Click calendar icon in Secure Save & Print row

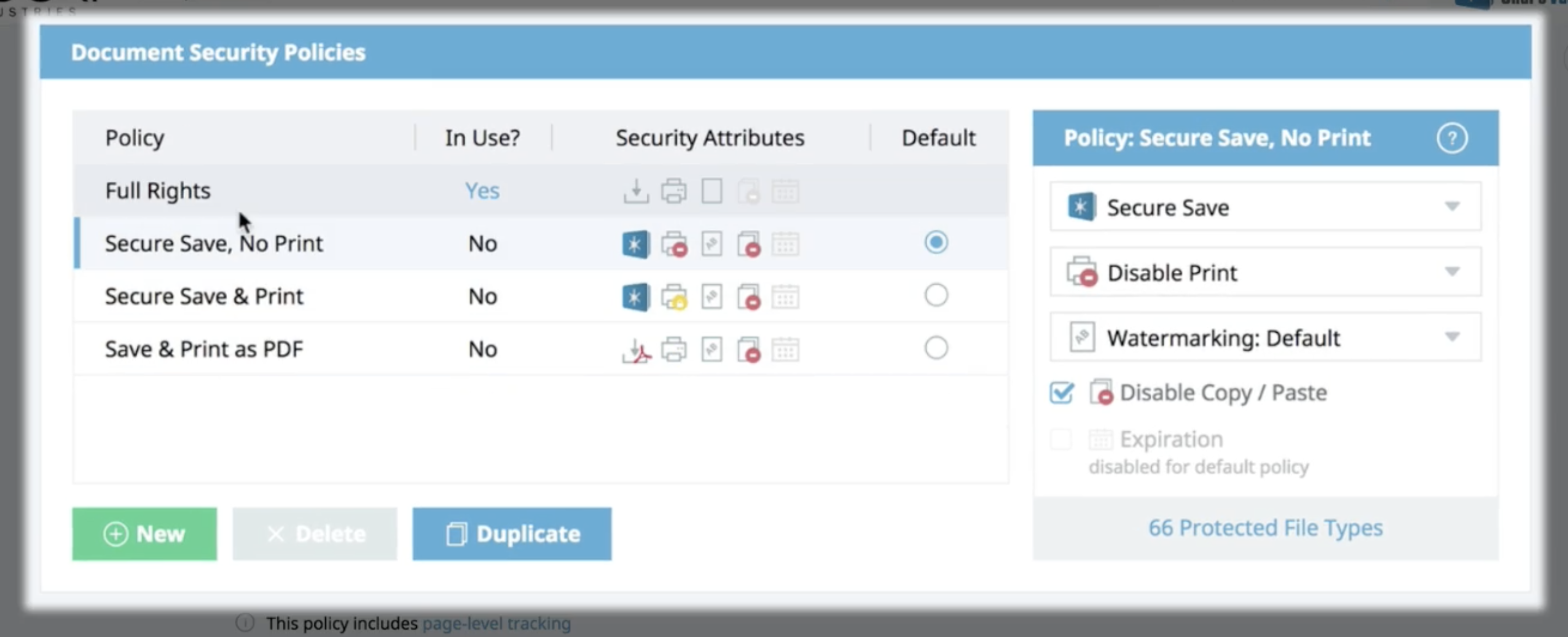pos(785,297)
